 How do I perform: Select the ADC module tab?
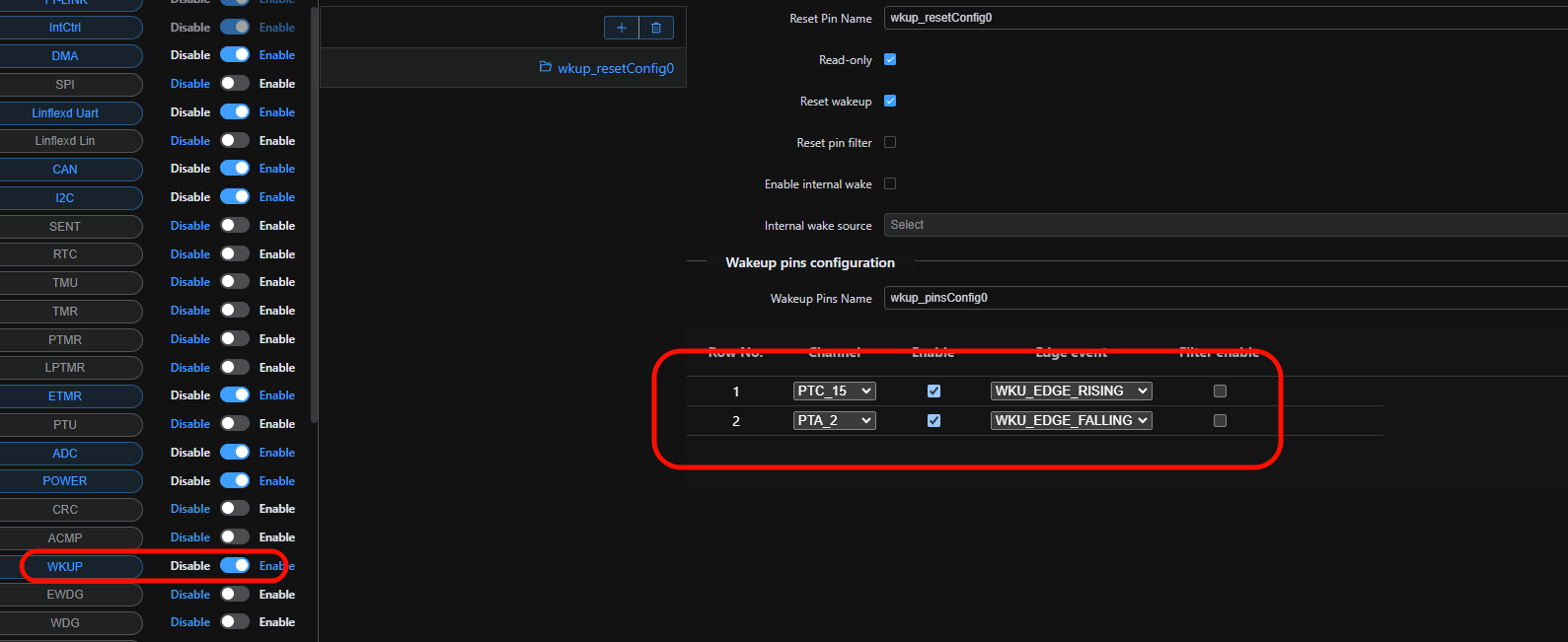click(65, 454)
